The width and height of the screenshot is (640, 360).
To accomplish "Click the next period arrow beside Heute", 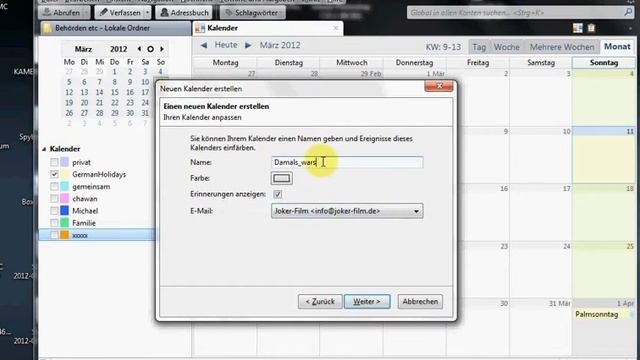I will (248, 45).
